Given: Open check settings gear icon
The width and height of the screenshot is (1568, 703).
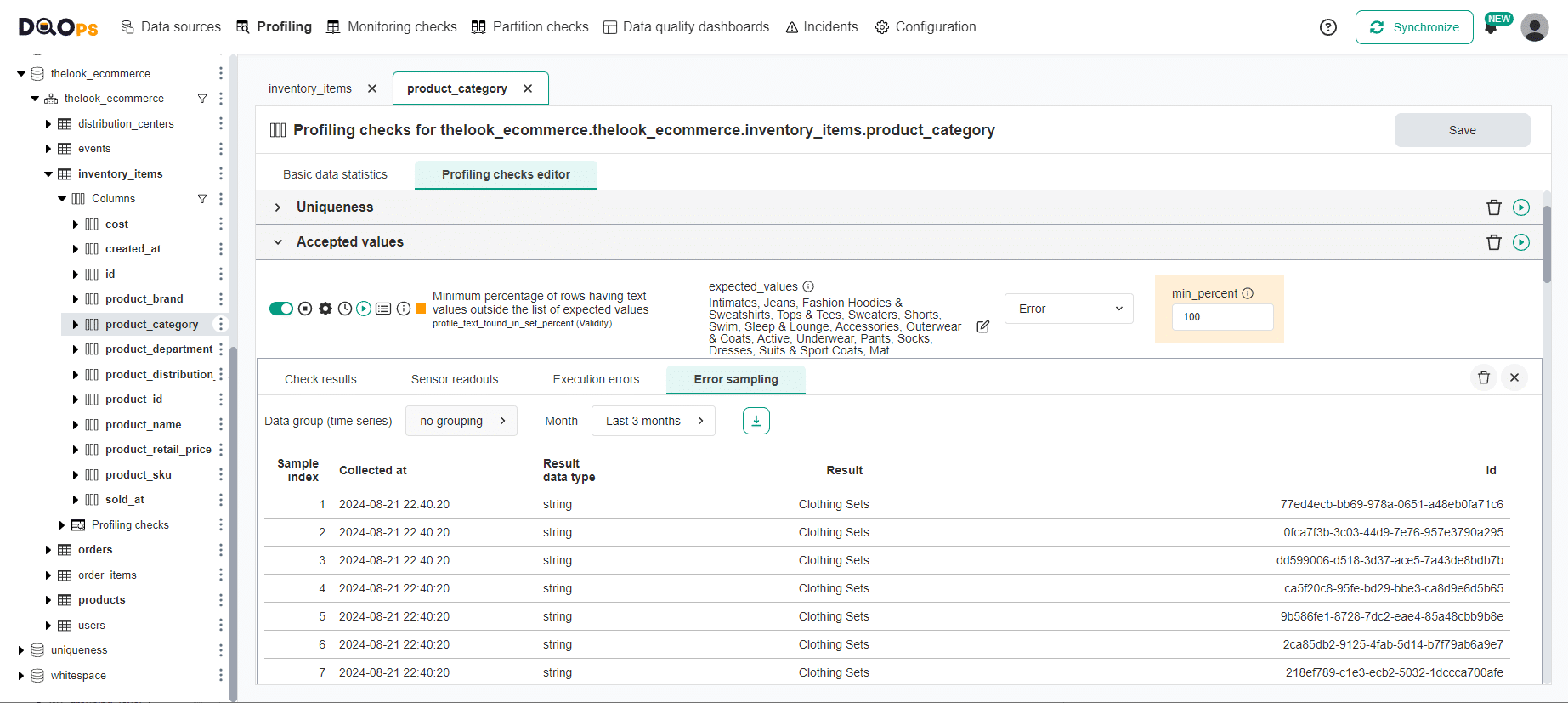Looking at the screenshot, I should pyautogui.click(x=325, y=309).
